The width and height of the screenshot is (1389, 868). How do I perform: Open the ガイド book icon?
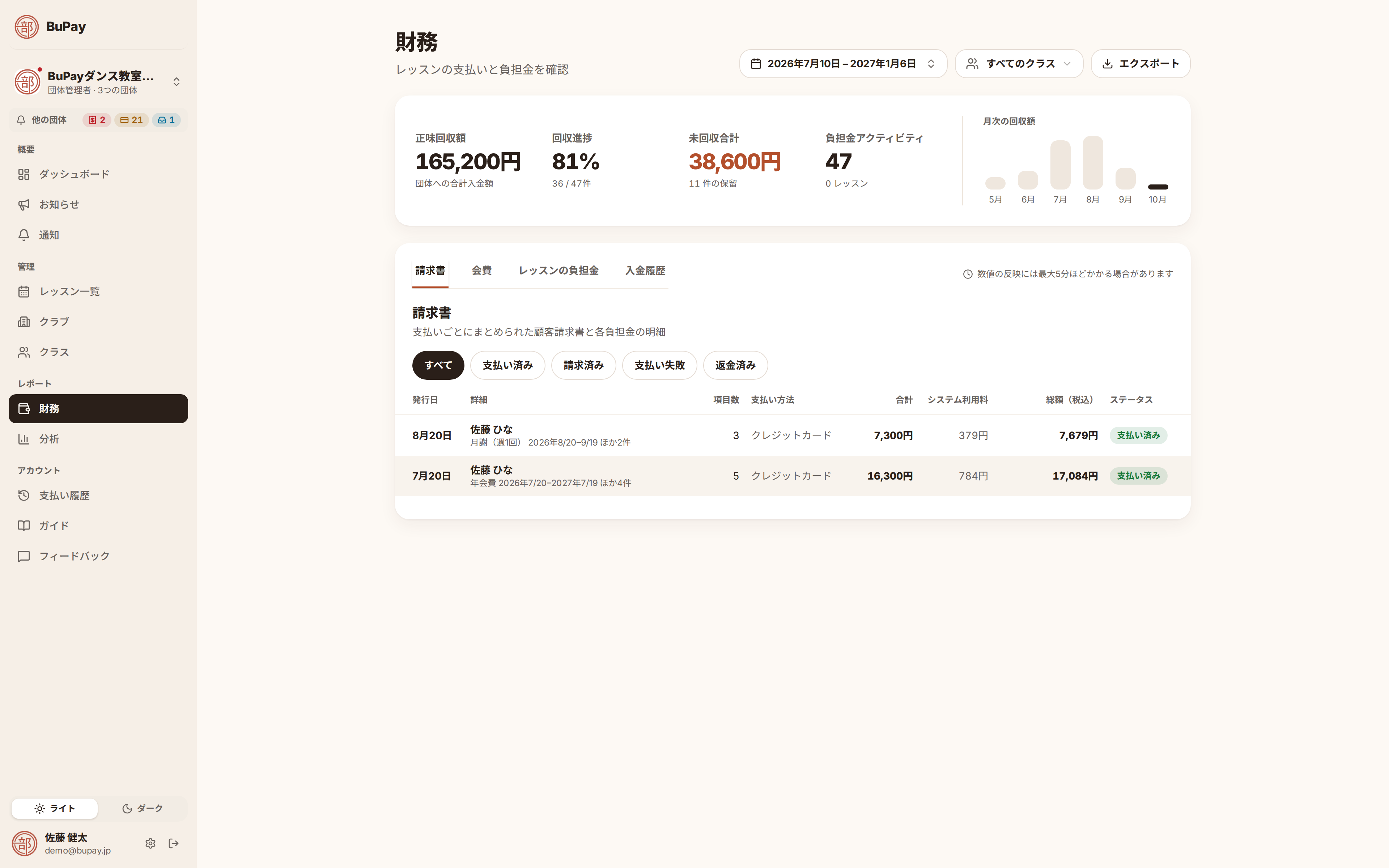(x=24, y=526)
